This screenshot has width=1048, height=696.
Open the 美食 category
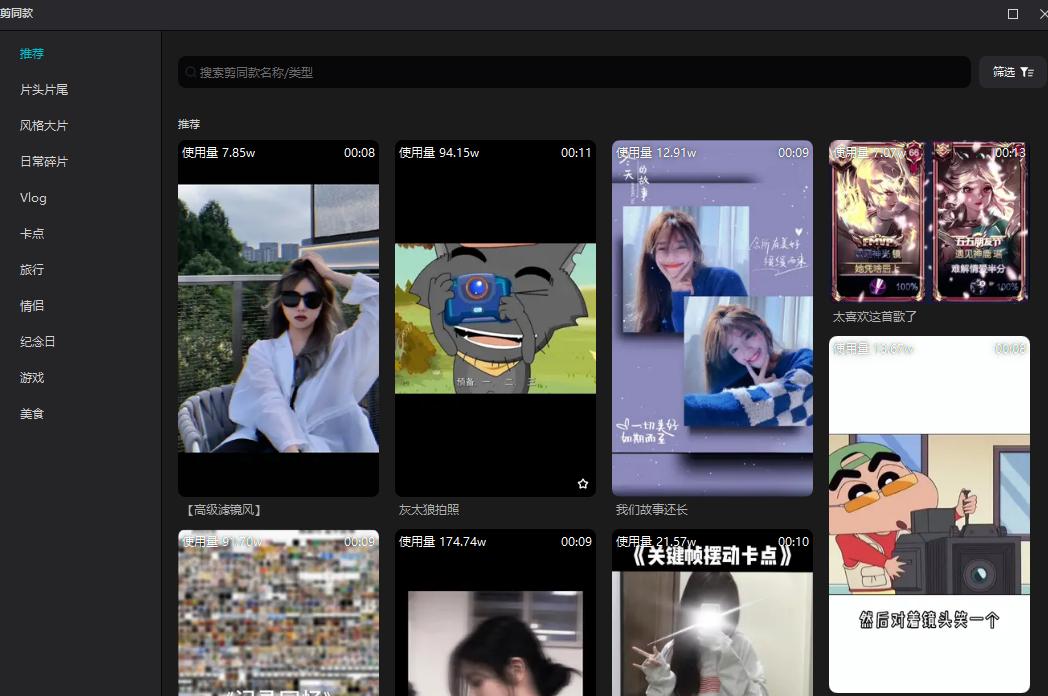(x=32, y=413)
